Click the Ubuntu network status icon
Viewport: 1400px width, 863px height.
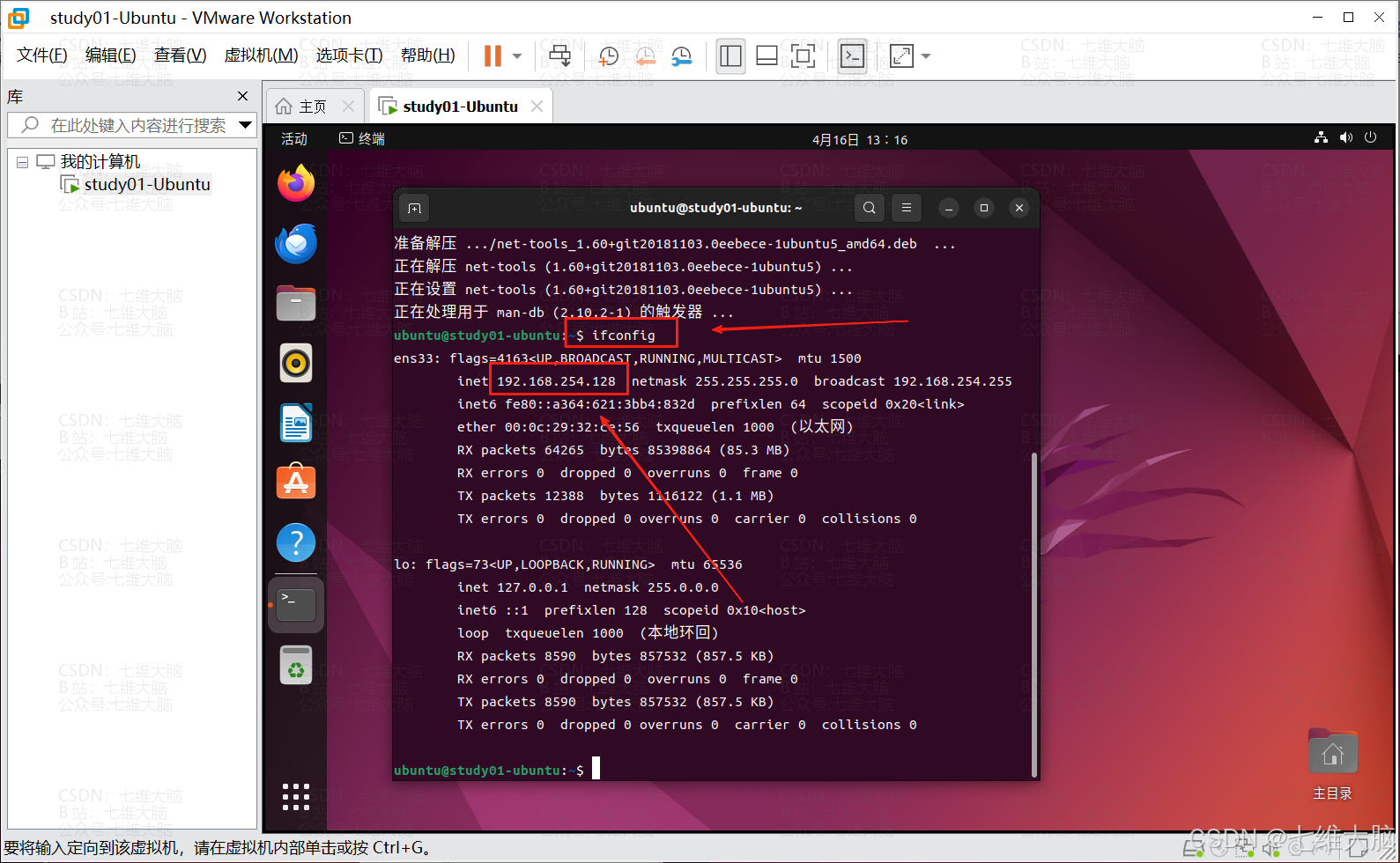pos(1321,137)
